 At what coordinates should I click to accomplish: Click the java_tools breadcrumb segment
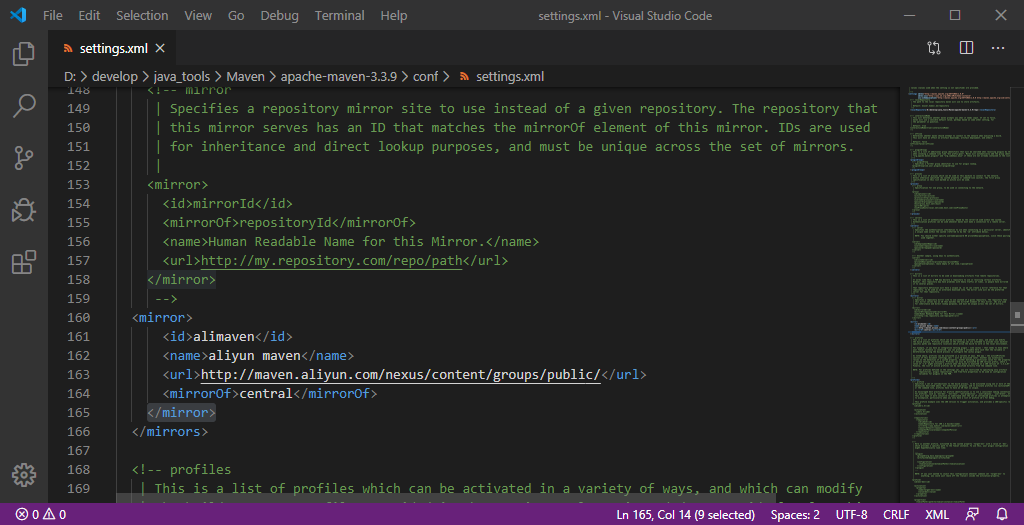tap(182, 76)
